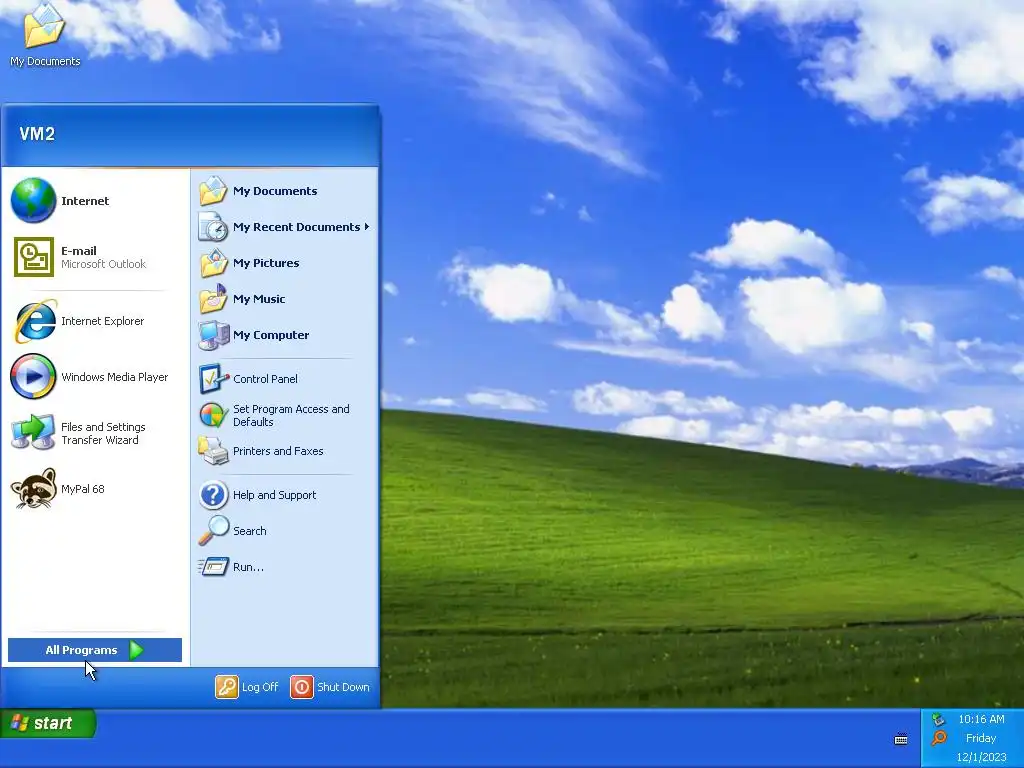This screenshot has width=1024, height=768.
Task: Open My Documents desktop icon
Action: click(x=44, y=26)
